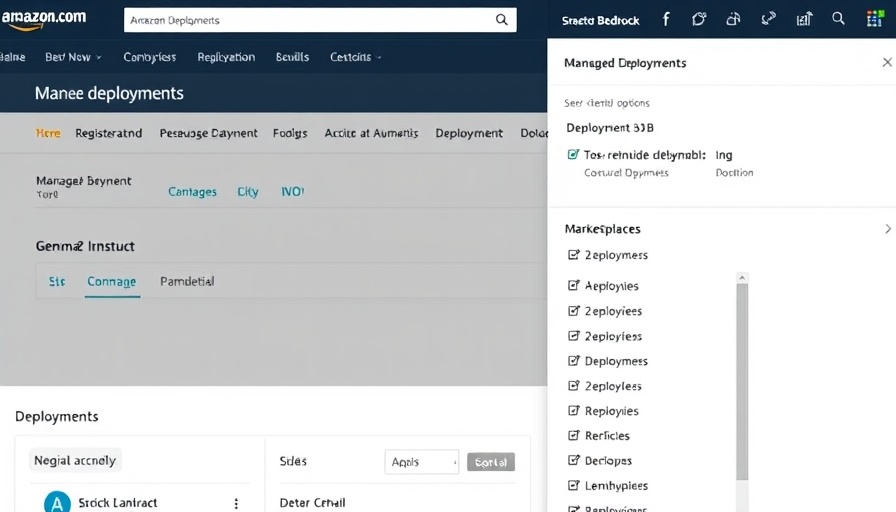
Task: Toggle the '2eployiess' checkbox
Action: pyautogui.click(x=573, y=336)
